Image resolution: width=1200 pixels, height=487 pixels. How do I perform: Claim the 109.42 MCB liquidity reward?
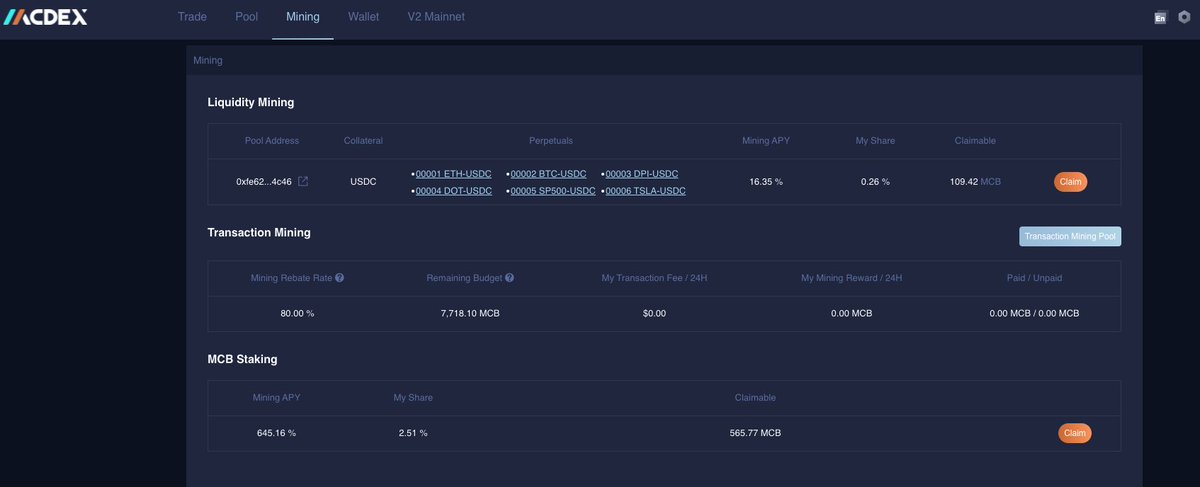pyautogui.click(x=1070, y=182)
